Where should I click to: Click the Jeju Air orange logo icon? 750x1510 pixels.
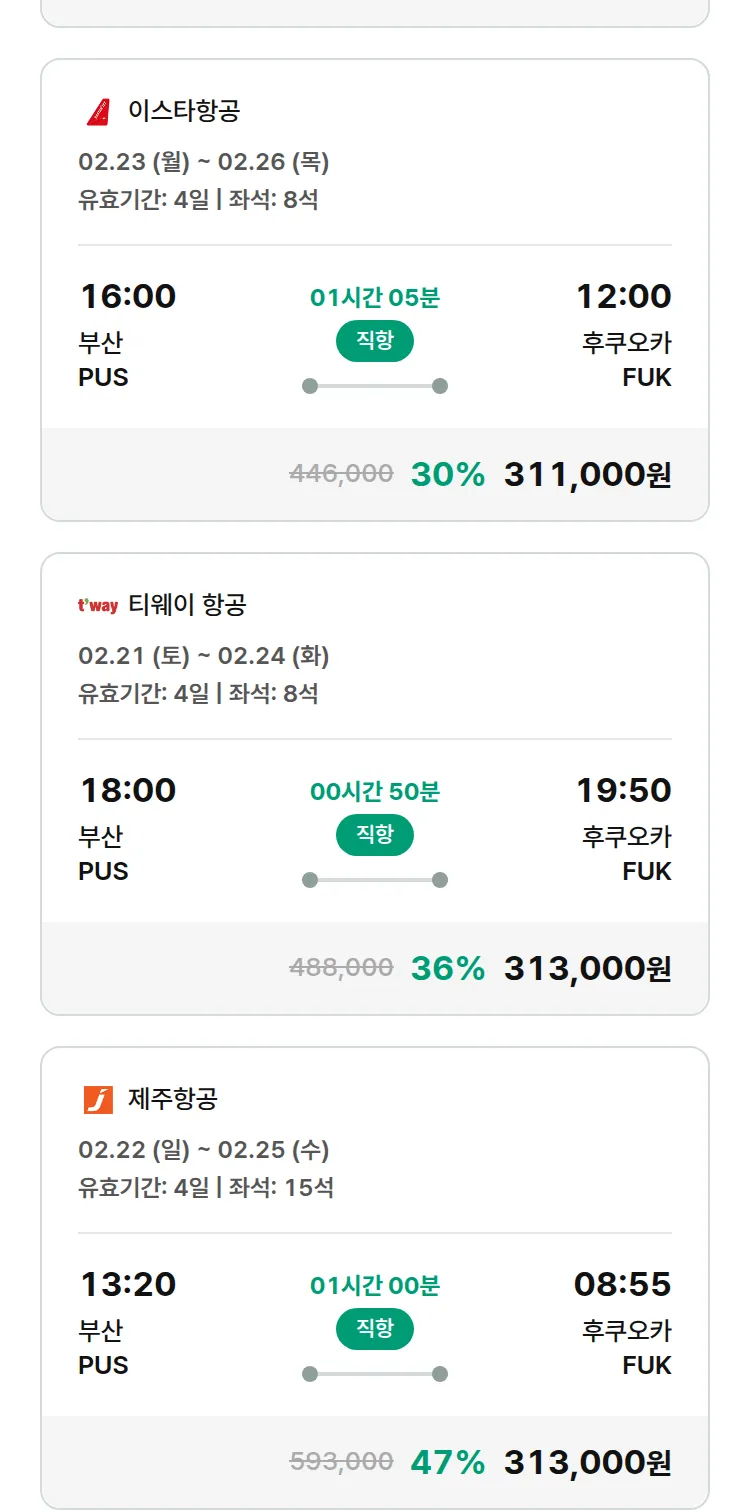point(98,1099)
